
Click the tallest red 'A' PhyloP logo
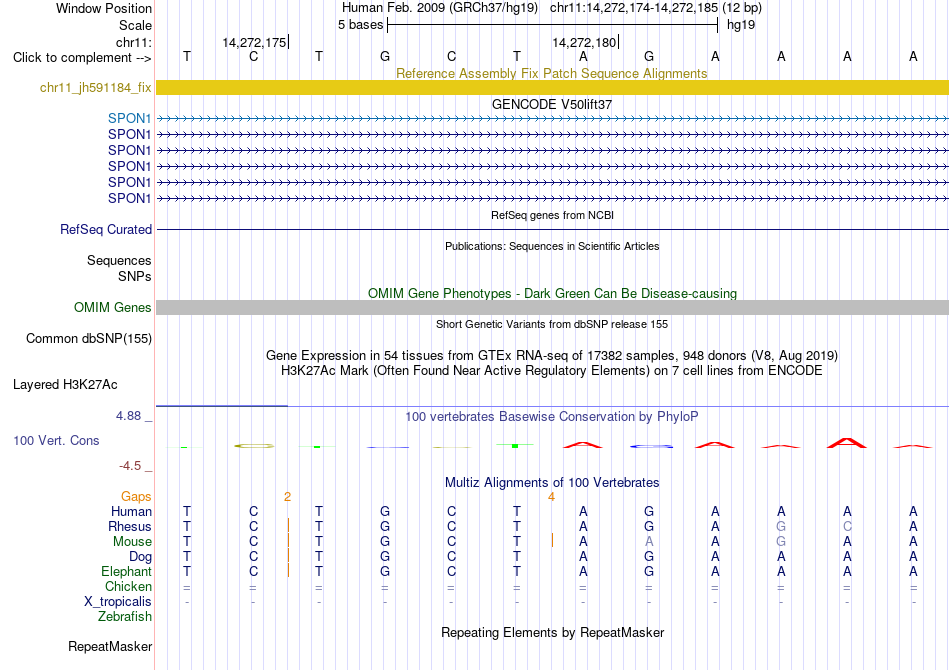(x=847, y=443)
